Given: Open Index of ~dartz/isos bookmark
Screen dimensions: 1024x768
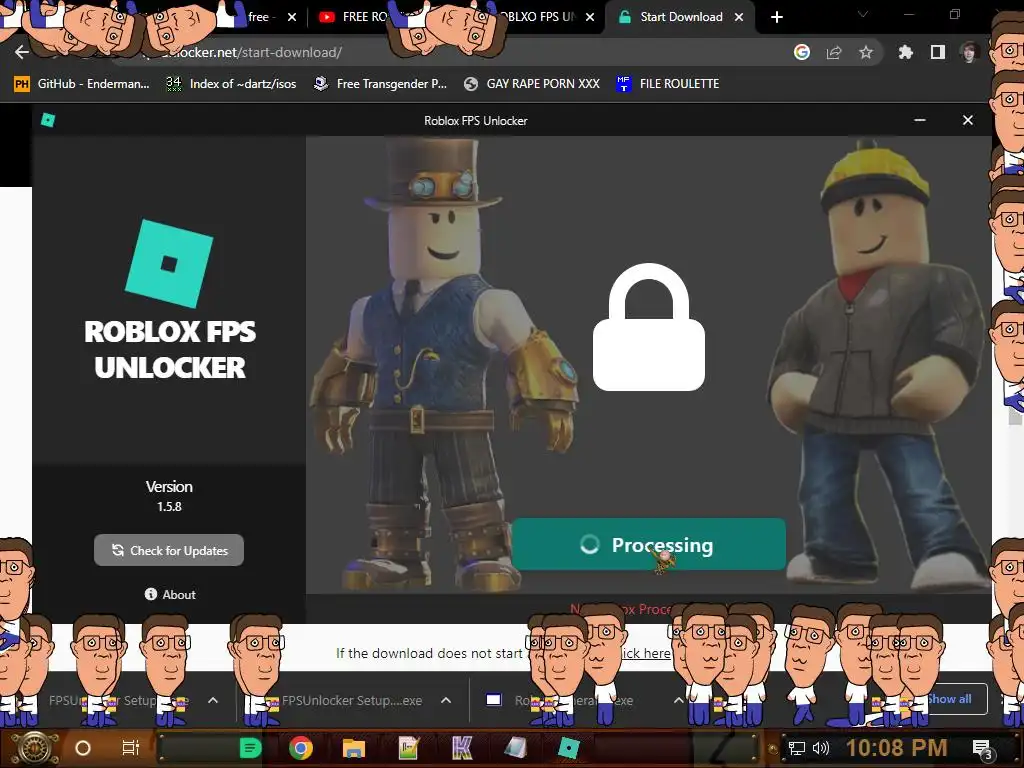Looking at the screenshot, I should click(x=231, y=84).
